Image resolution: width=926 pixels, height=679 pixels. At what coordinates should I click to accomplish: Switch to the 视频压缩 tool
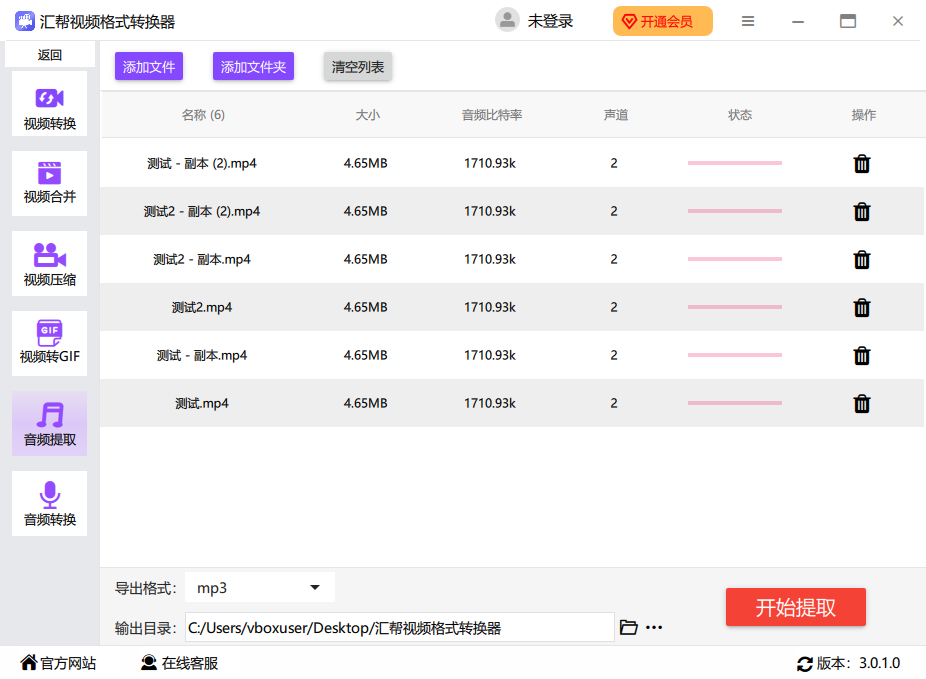click(x=49, y=263)
